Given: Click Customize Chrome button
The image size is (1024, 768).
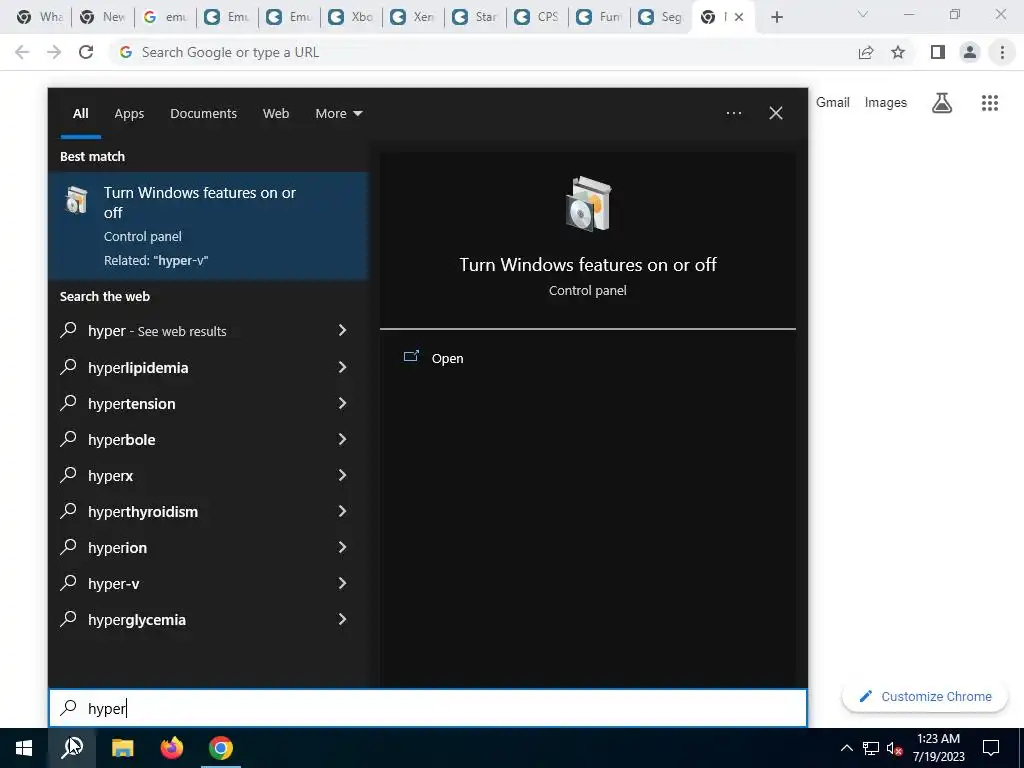Looking at the screenshot, I should 925,696.
